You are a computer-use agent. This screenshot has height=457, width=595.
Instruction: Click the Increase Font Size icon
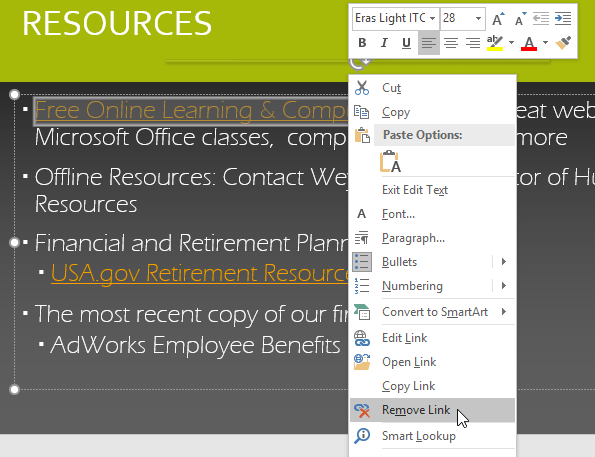point(498,19)
